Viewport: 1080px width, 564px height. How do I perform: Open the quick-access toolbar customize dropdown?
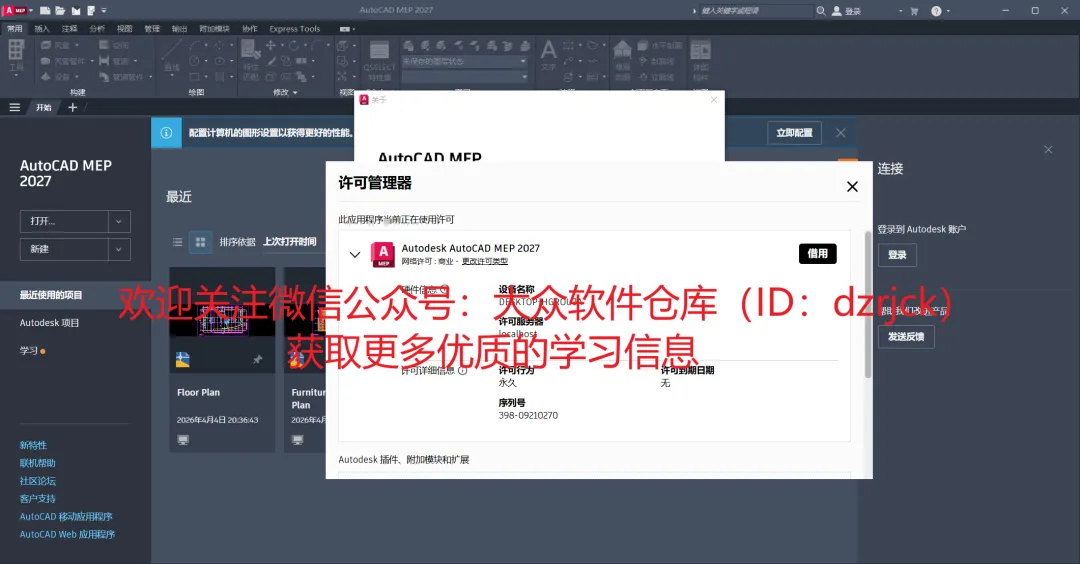pyautogui.click(x=104, y=10)
